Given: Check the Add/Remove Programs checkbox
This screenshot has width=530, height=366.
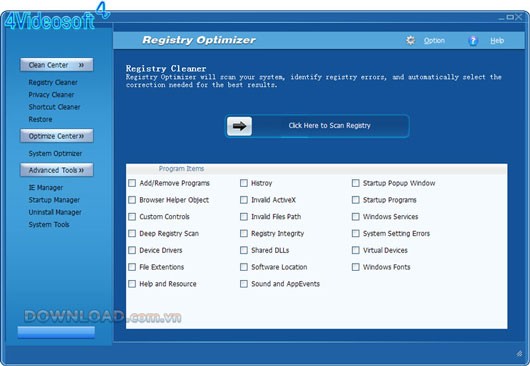Looking at the screenshot, I should point(132,183).
